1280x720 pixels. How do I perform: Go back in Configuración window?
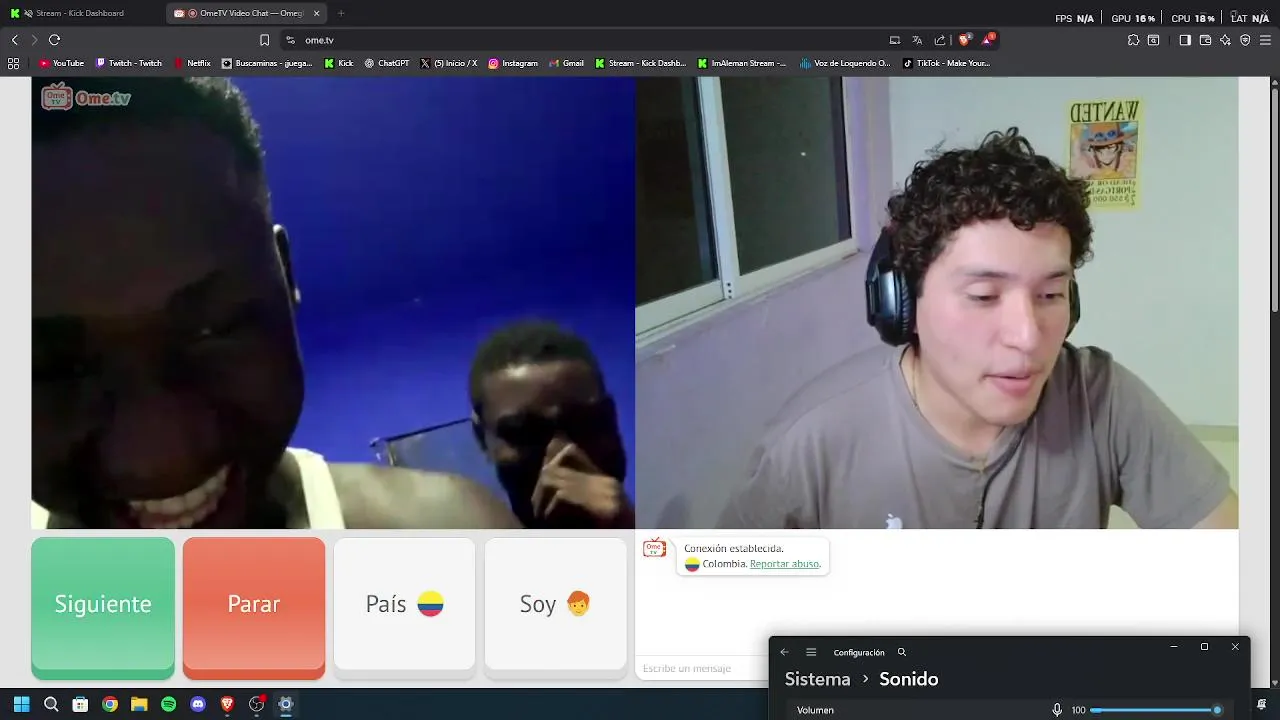point(784,652)
